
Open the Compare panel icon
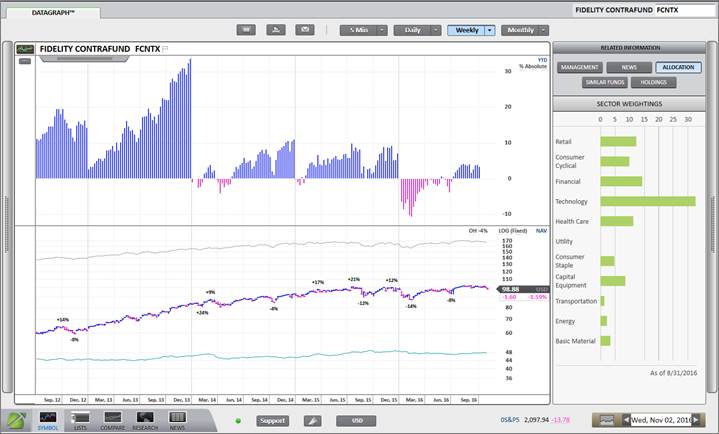(113, 419)
